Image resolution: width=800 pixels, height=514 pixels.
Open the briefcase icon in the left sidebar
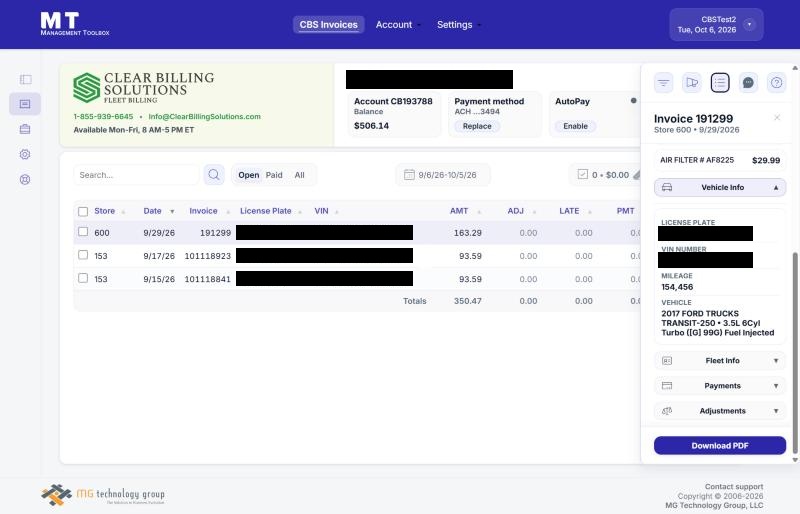click(25, 129)
